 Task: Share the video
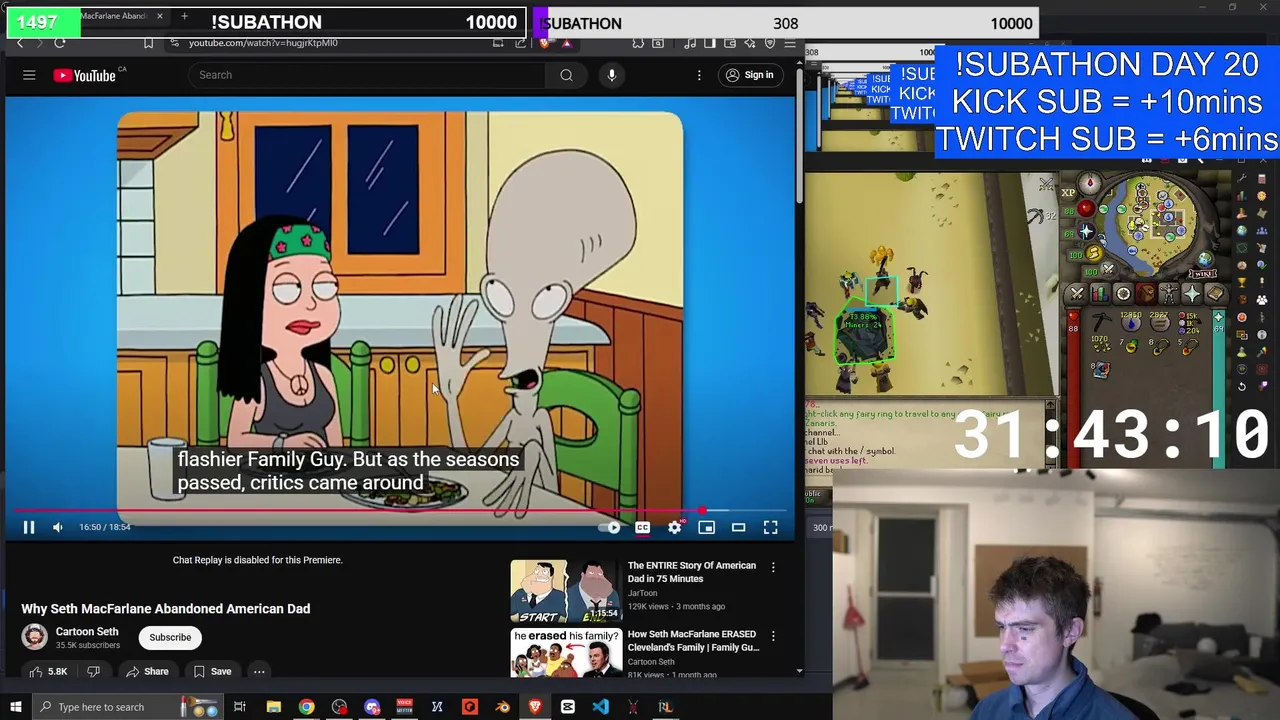[147, 672]
